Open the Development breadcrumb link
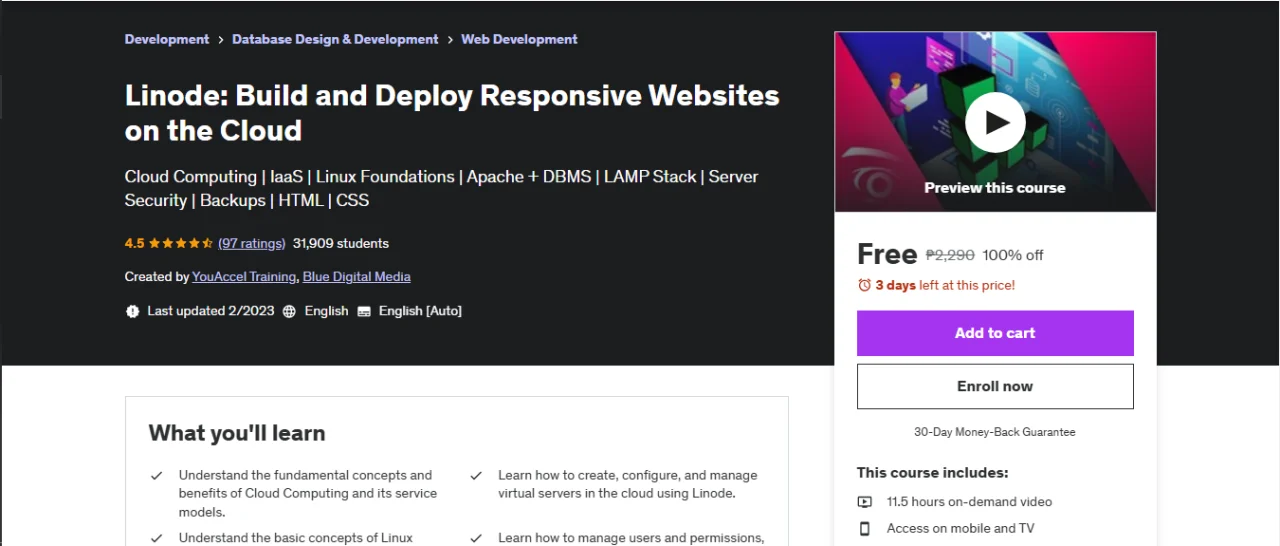Viewport: 1280px width, 546px height. pos(167,39)
